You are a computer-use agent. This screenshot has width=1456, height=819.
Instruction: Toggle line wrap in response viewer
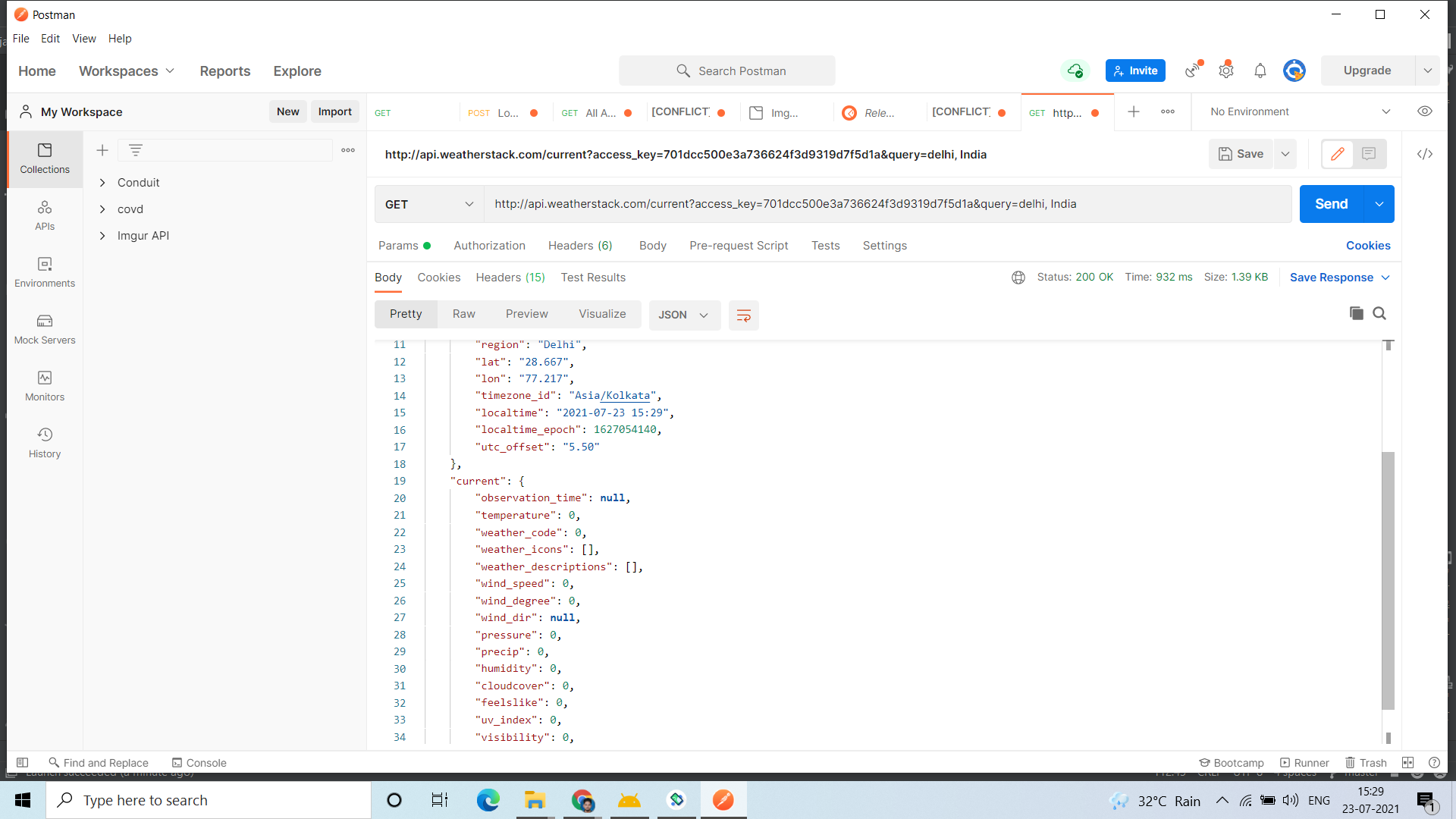coord(743,315)
